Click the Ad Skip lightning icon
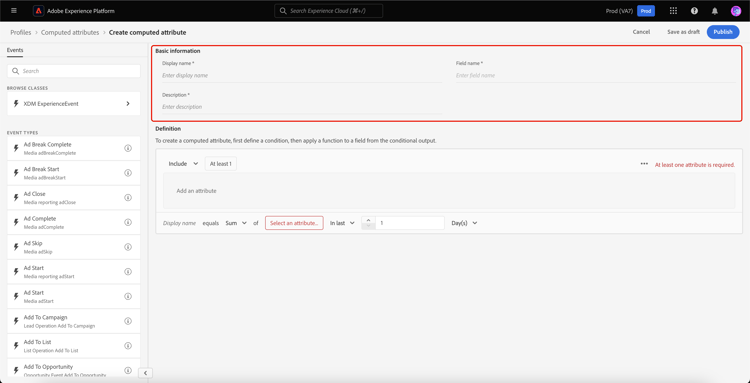 pos(16,247)
